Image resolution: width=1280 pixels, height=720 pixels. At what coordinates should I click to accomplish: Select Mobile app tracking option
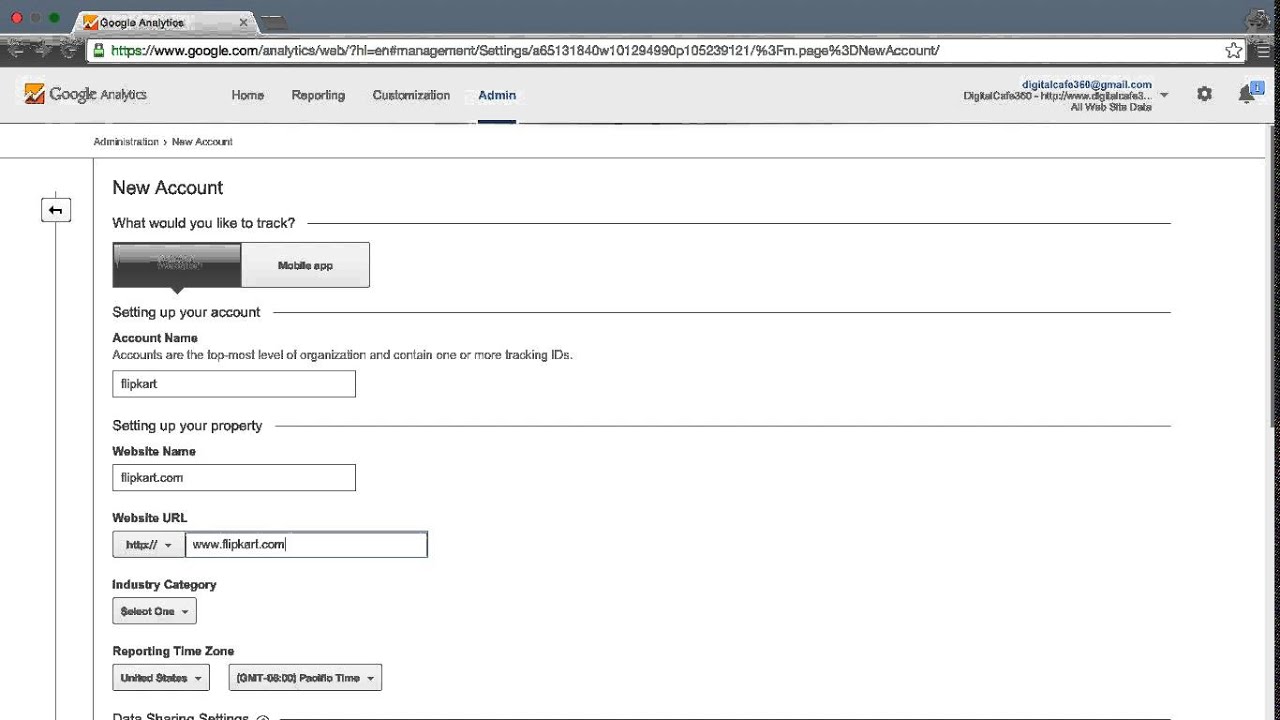(305, 265)
